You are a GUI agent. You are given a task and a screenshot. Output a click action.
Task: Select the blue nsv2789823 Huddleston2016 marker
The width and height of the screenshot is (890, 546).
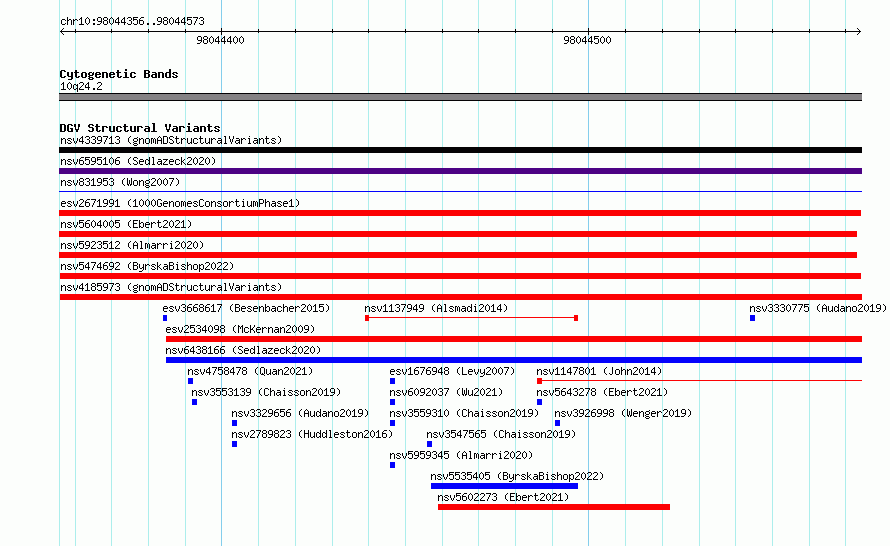(234, 444)
